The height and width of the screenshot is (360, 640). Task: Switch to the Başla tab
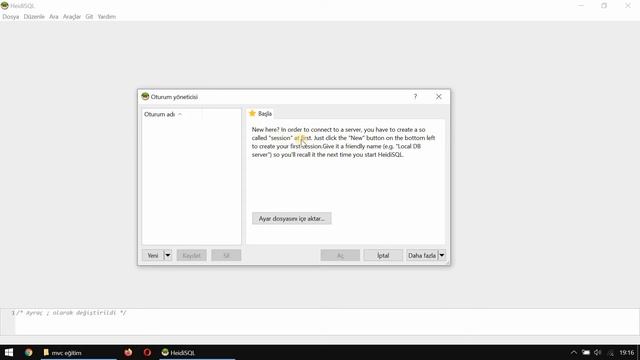pos(260,113)
